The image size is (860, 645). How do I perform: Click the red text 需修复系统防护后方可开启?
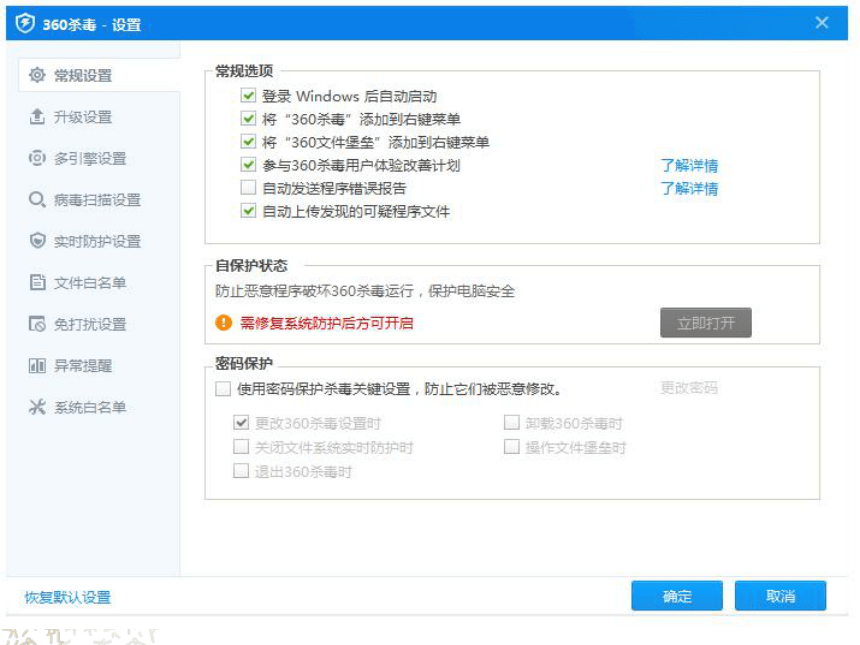pyautogui.click(x=327, y=323)
